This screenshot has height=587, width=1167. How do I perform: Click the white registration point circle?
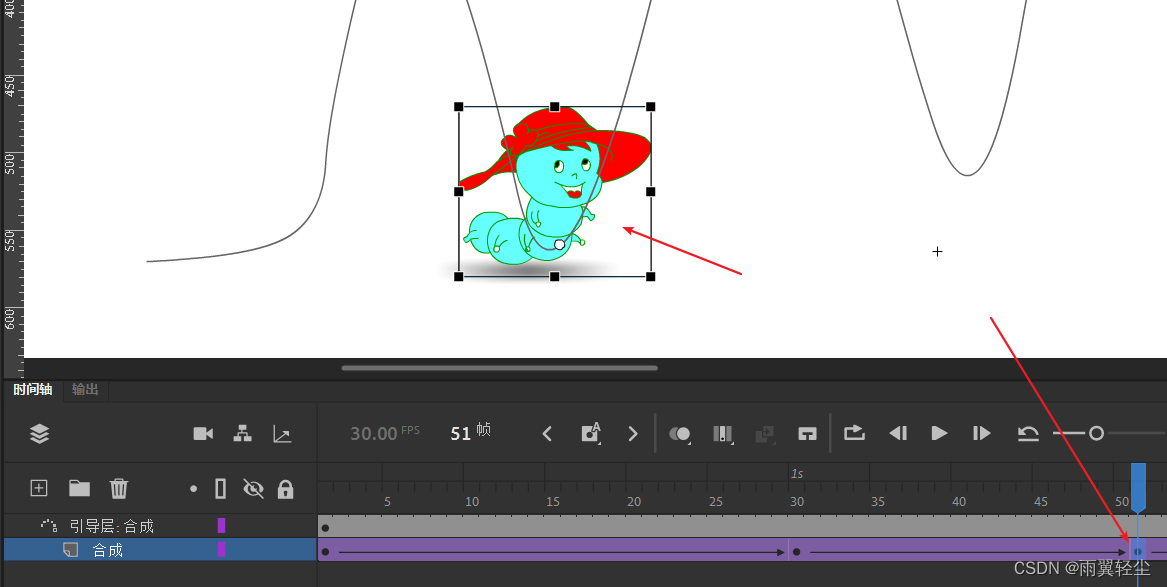pyautogui.click(x=560, y=245)
